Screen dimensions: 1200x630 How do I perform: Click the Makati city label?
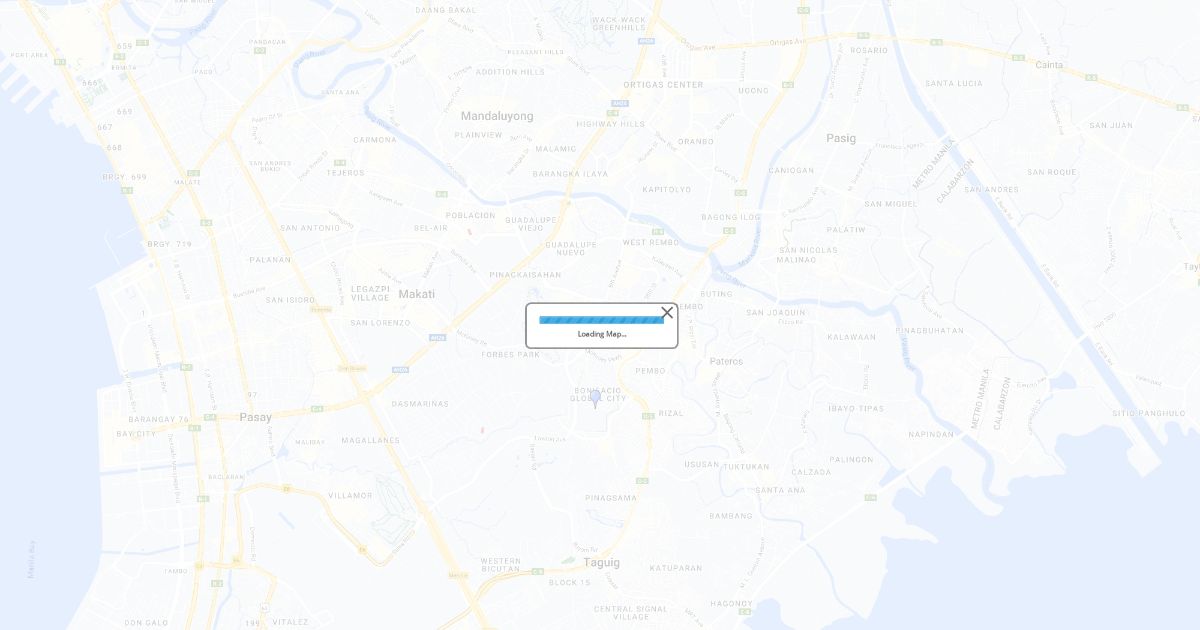click(x=416, y=294)
